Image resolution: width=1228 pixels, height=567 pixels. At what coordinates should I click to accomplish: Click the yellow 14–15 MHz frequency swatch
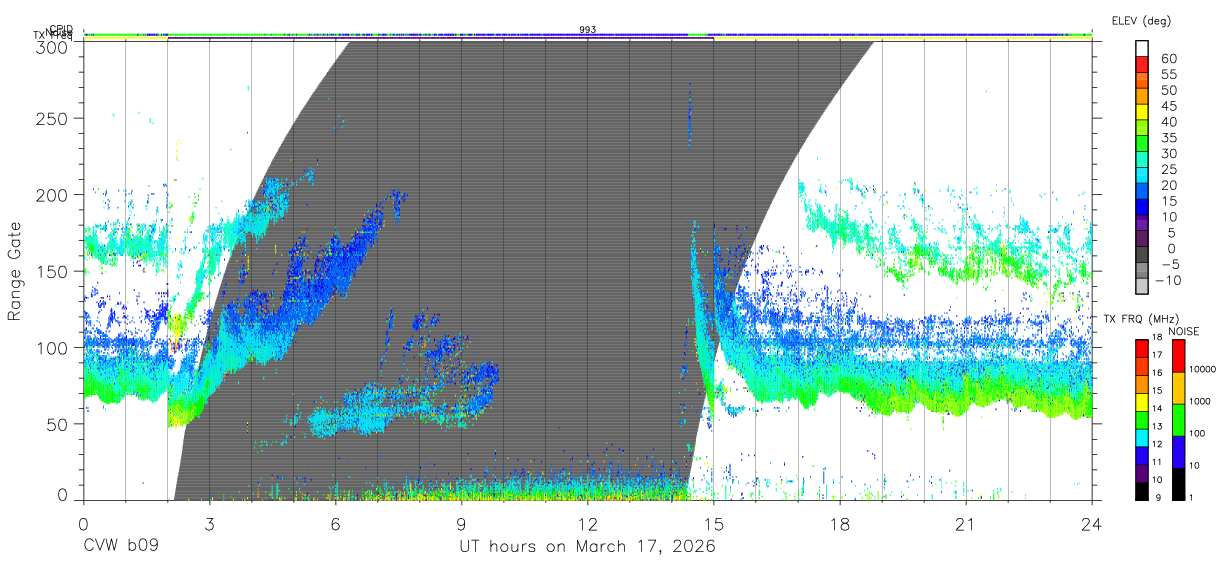pyautogui.click(x=1142, y=401)
